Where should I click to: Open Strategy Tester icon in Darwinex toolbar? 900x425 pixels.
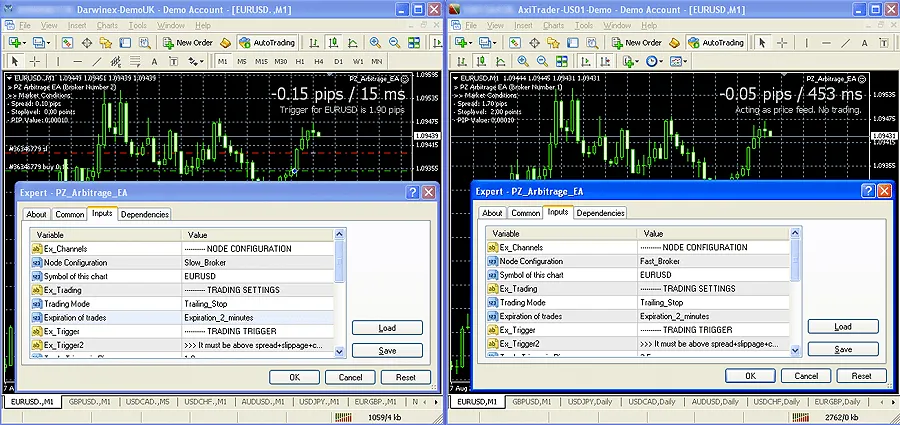point(144,42)
